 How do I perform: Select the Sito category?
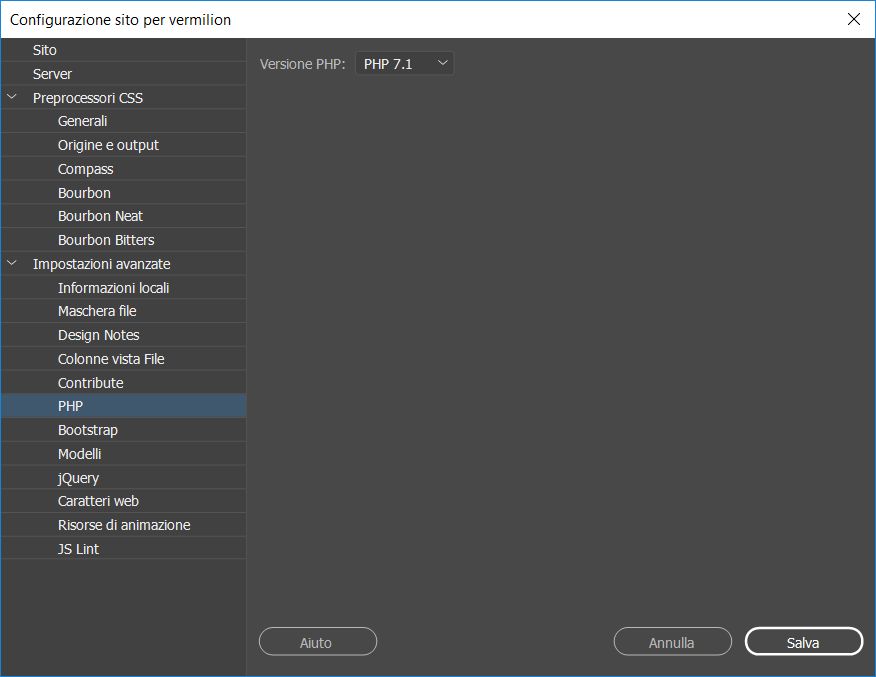point(44,49)
